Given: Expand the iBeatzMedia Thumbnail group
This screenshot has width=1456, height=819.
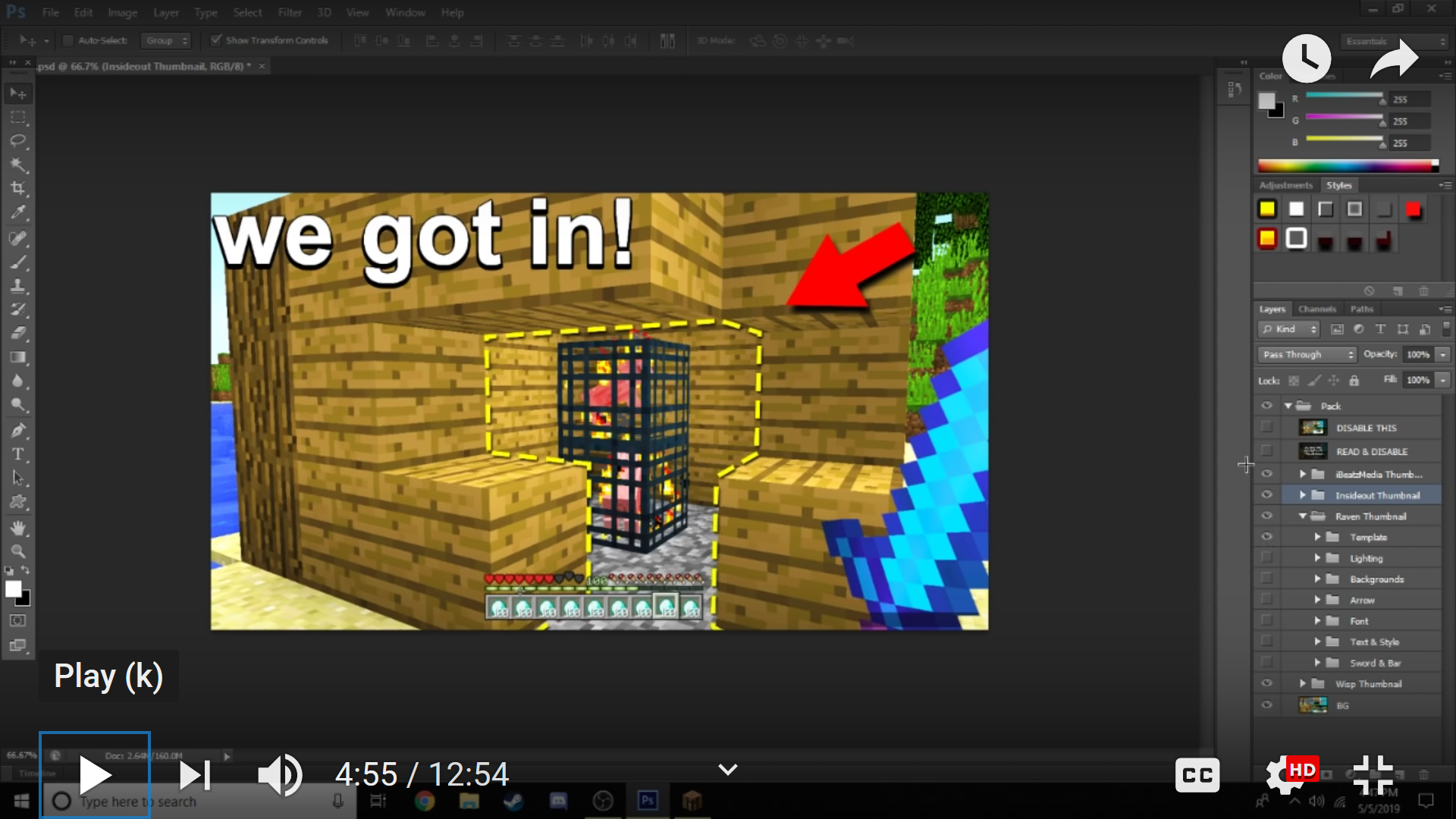Looking at the screenshot, I should (x=1303, y=474).
